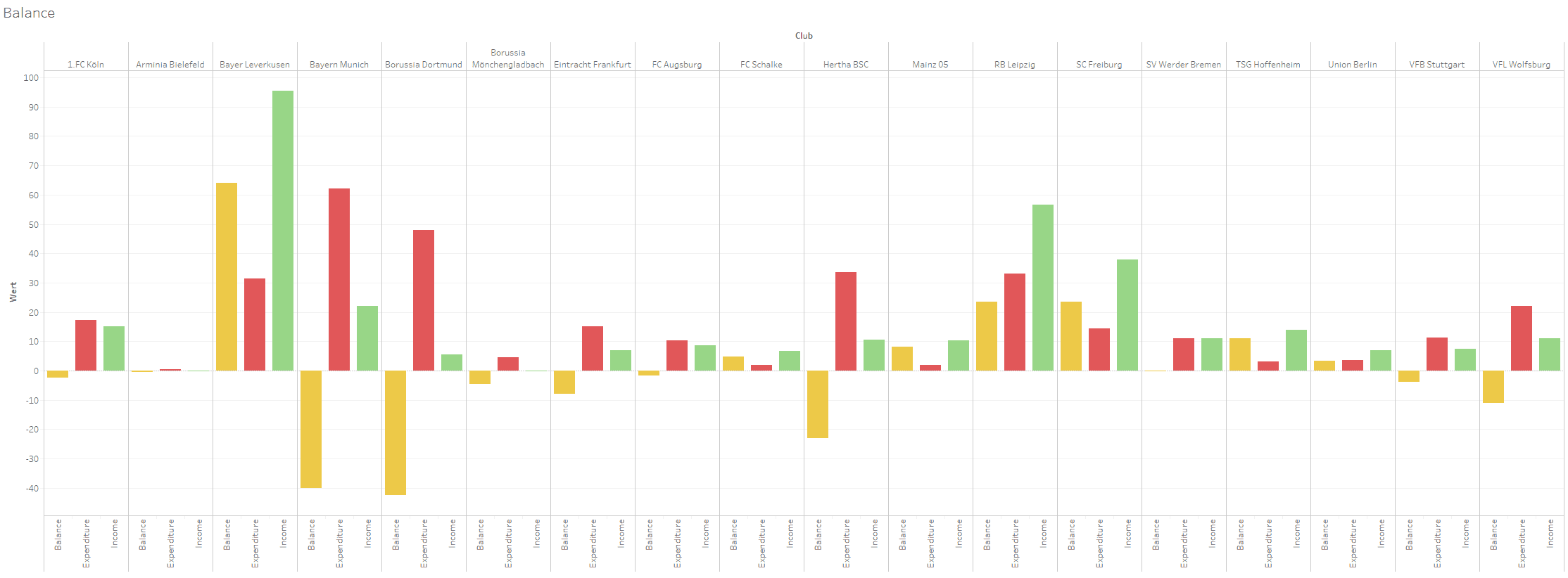Select the RB Leipzig Balance bar
The width and height of the screenshot is (1568, 578).
[x=987, y=336]
